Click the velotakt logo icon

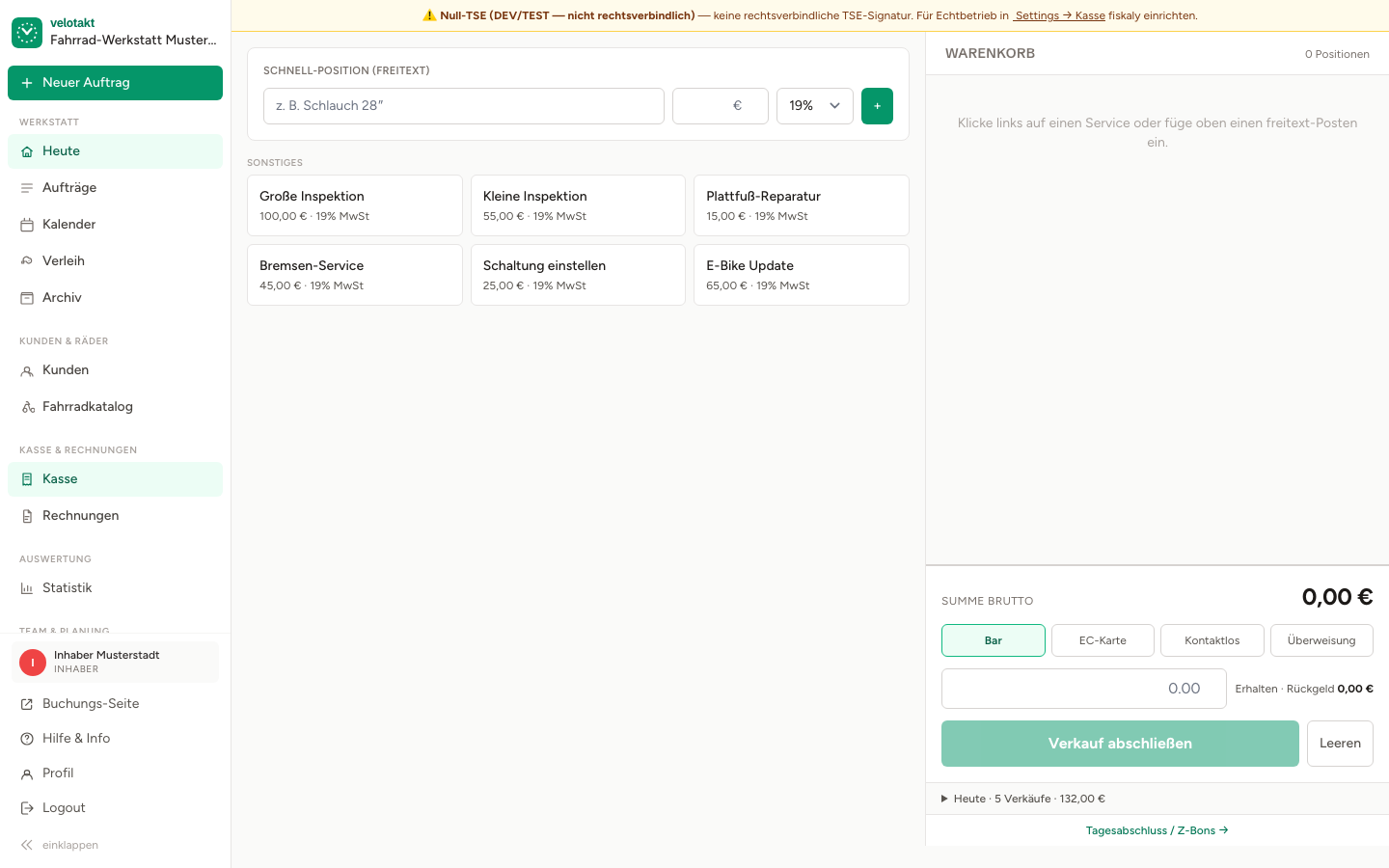click(27, 32)
